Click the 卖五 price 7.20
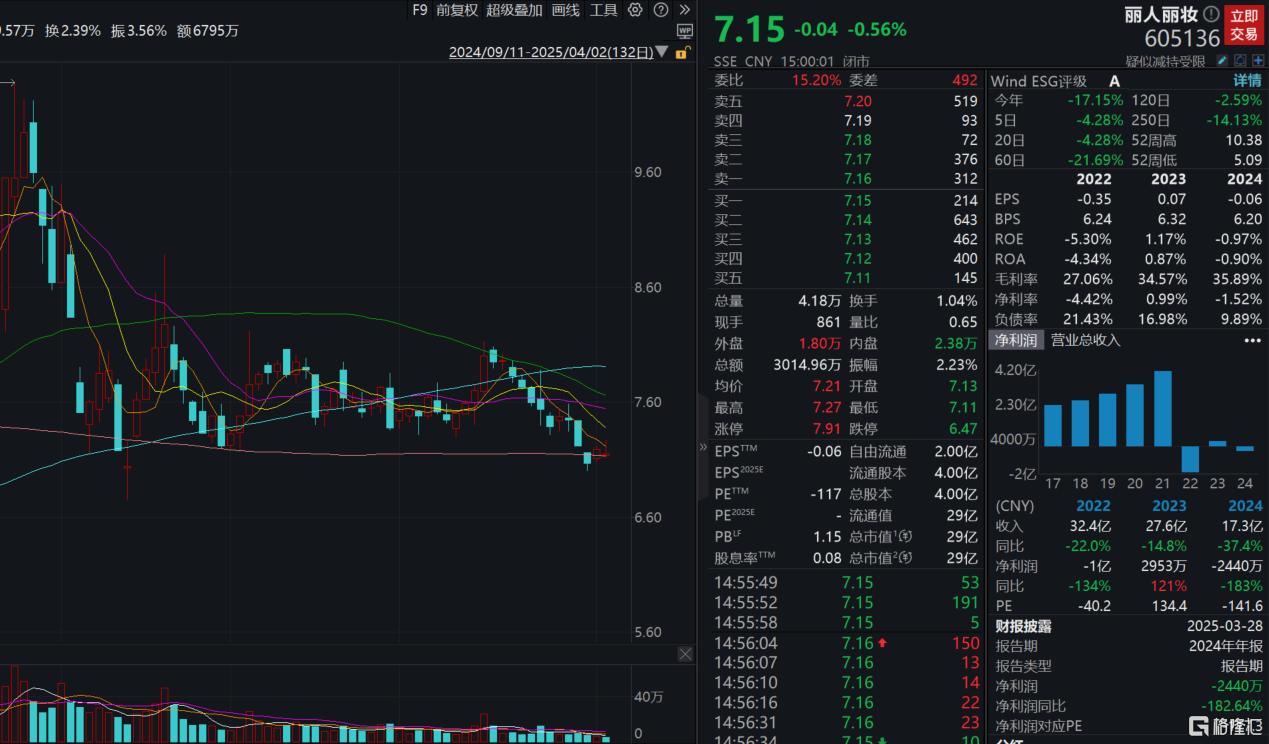 click(858, 101)
